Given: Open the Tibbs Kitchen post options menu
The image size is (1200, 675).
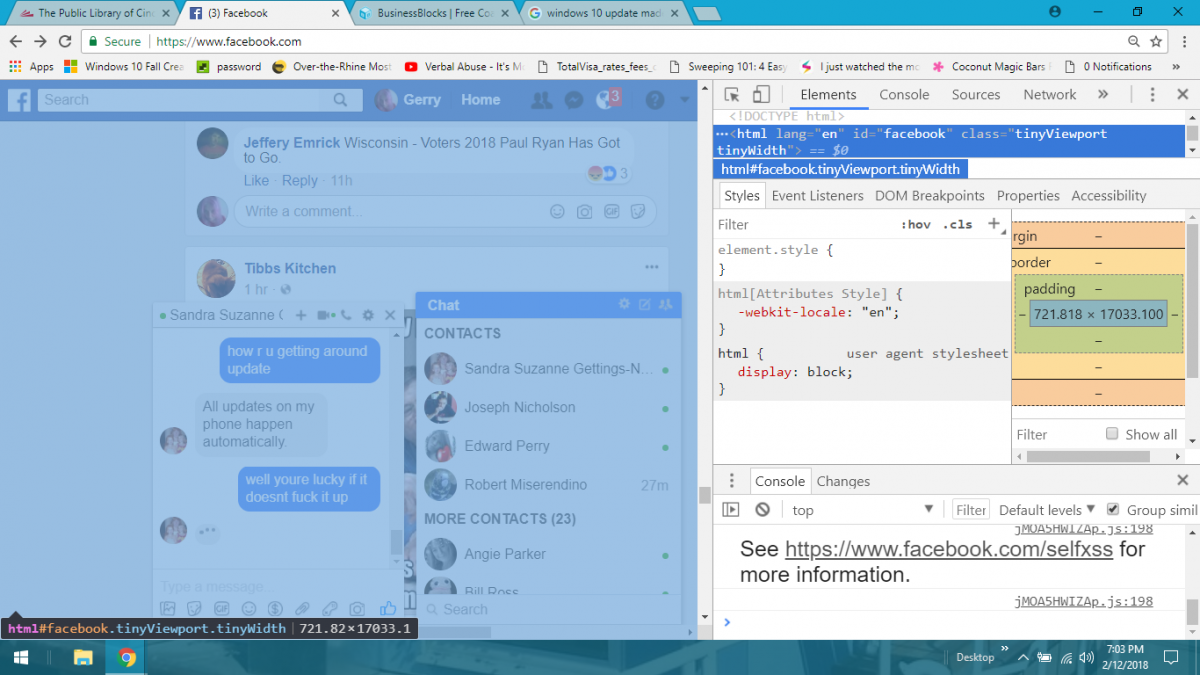Looking at the screenshot, I should pos(652,267).
